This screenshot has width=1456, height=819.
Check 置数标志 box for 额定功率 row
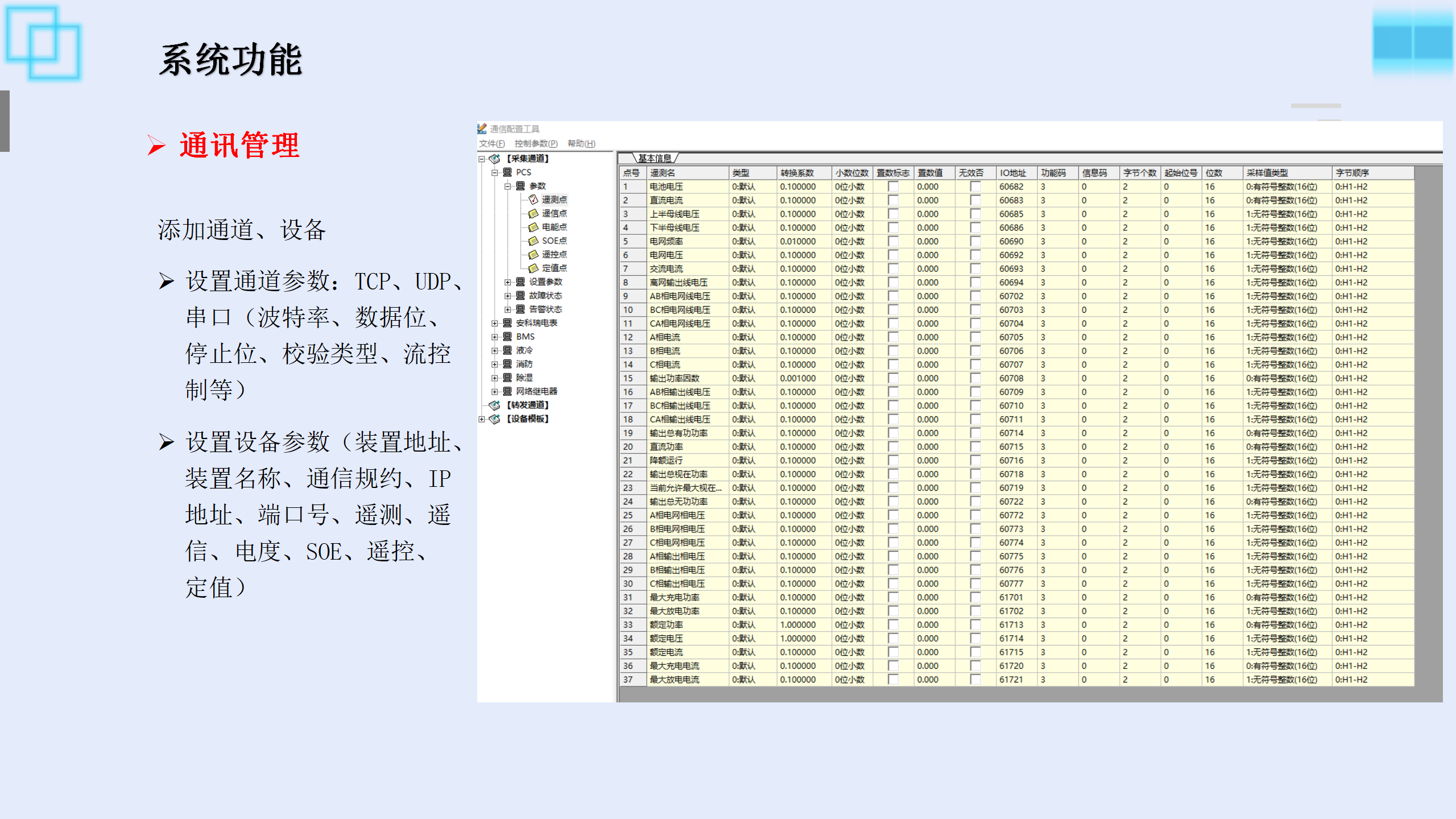[893, 624]
